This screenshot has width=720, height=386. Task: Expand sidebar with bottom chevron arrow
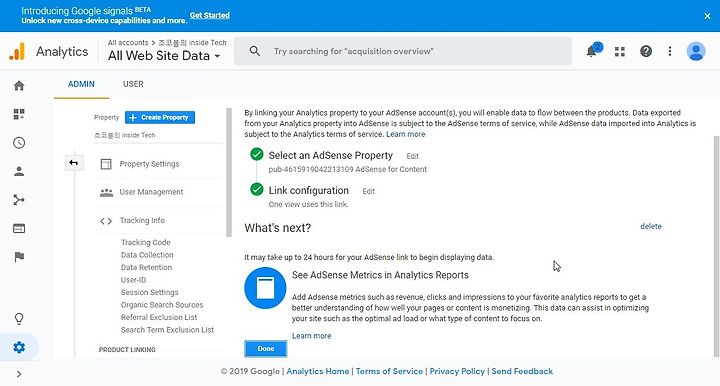pos(19,374)
